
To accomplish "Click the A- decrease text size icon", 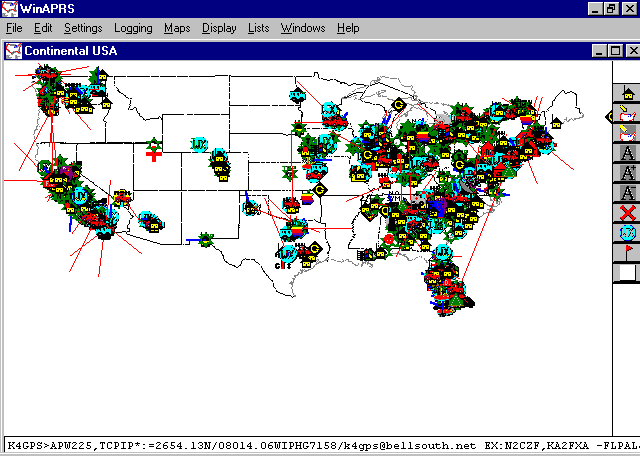I will (626, 193).
